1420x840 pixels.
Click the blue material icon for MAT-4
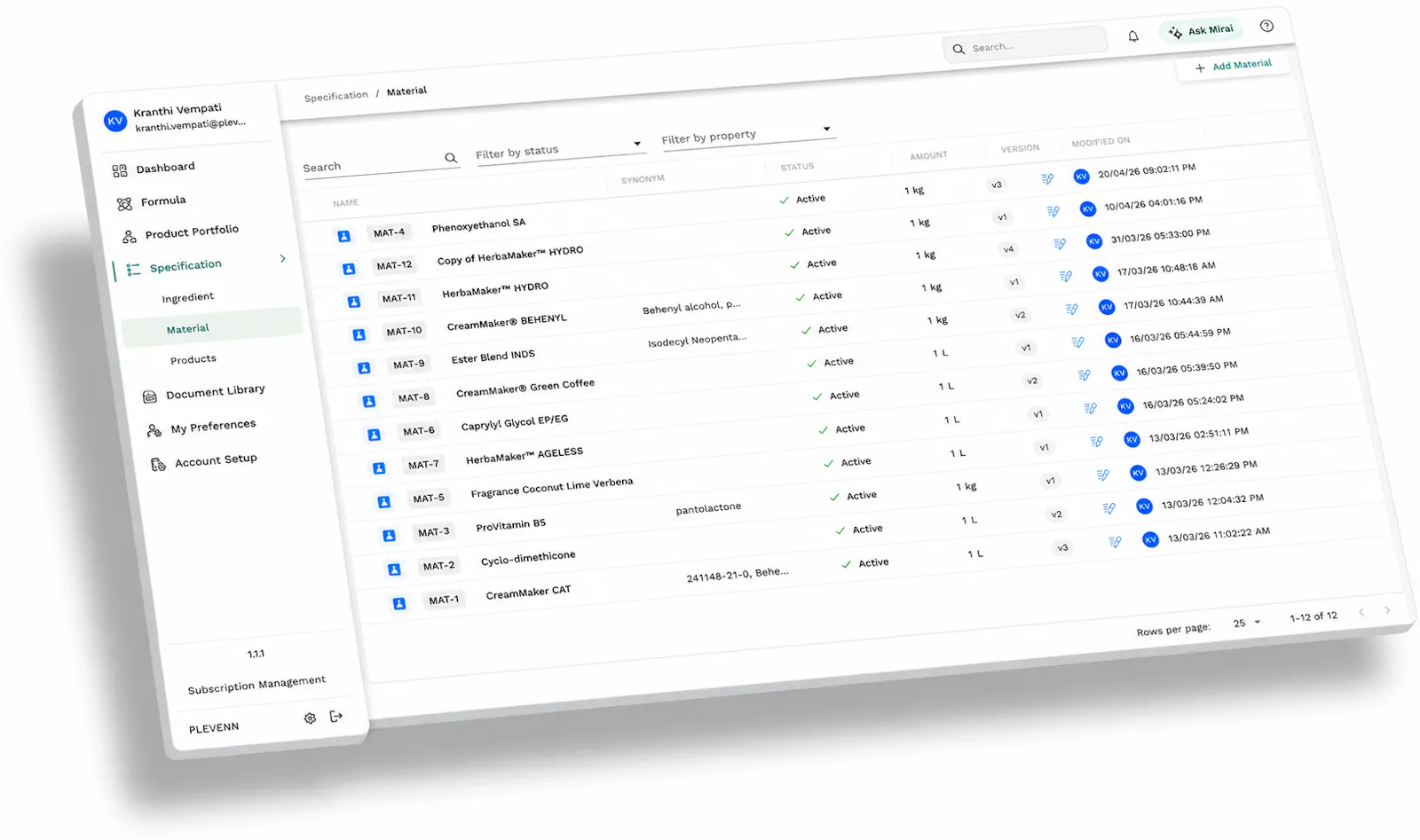click(x=343, y=236)
